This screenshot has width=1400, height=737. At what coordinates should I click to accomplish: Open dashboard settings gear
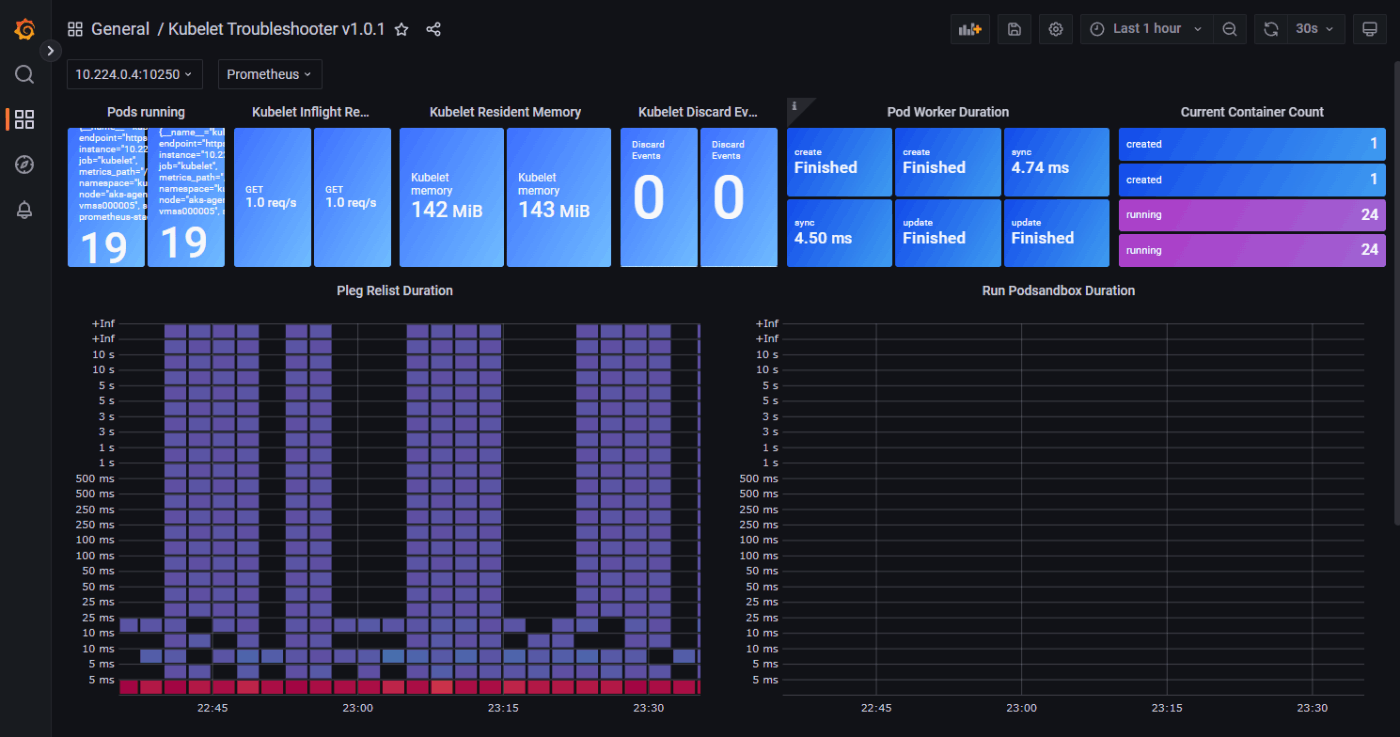pos(1055,29)
